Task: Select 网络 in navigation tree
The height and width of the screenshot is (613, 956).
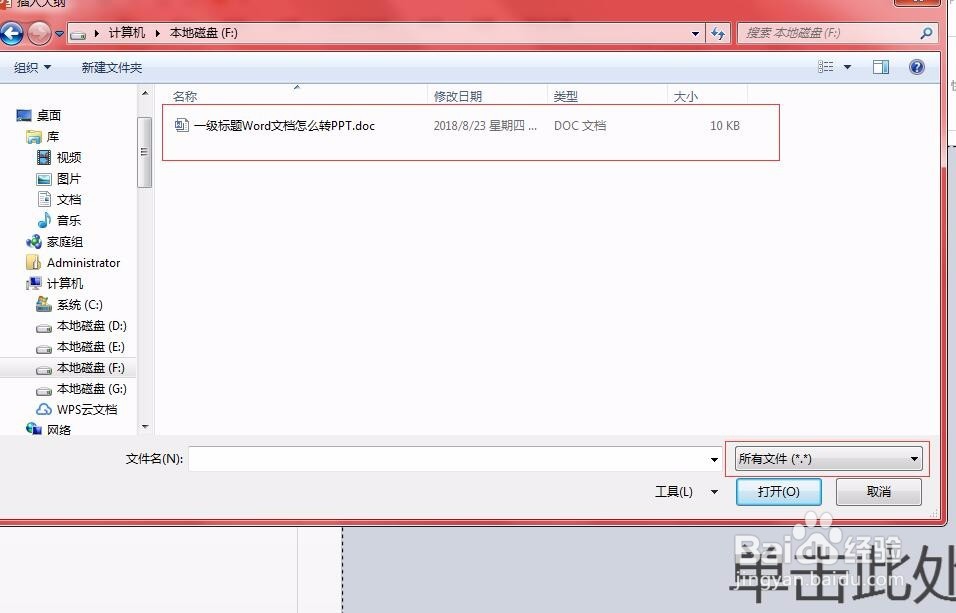Action: [x=59, y=429]
